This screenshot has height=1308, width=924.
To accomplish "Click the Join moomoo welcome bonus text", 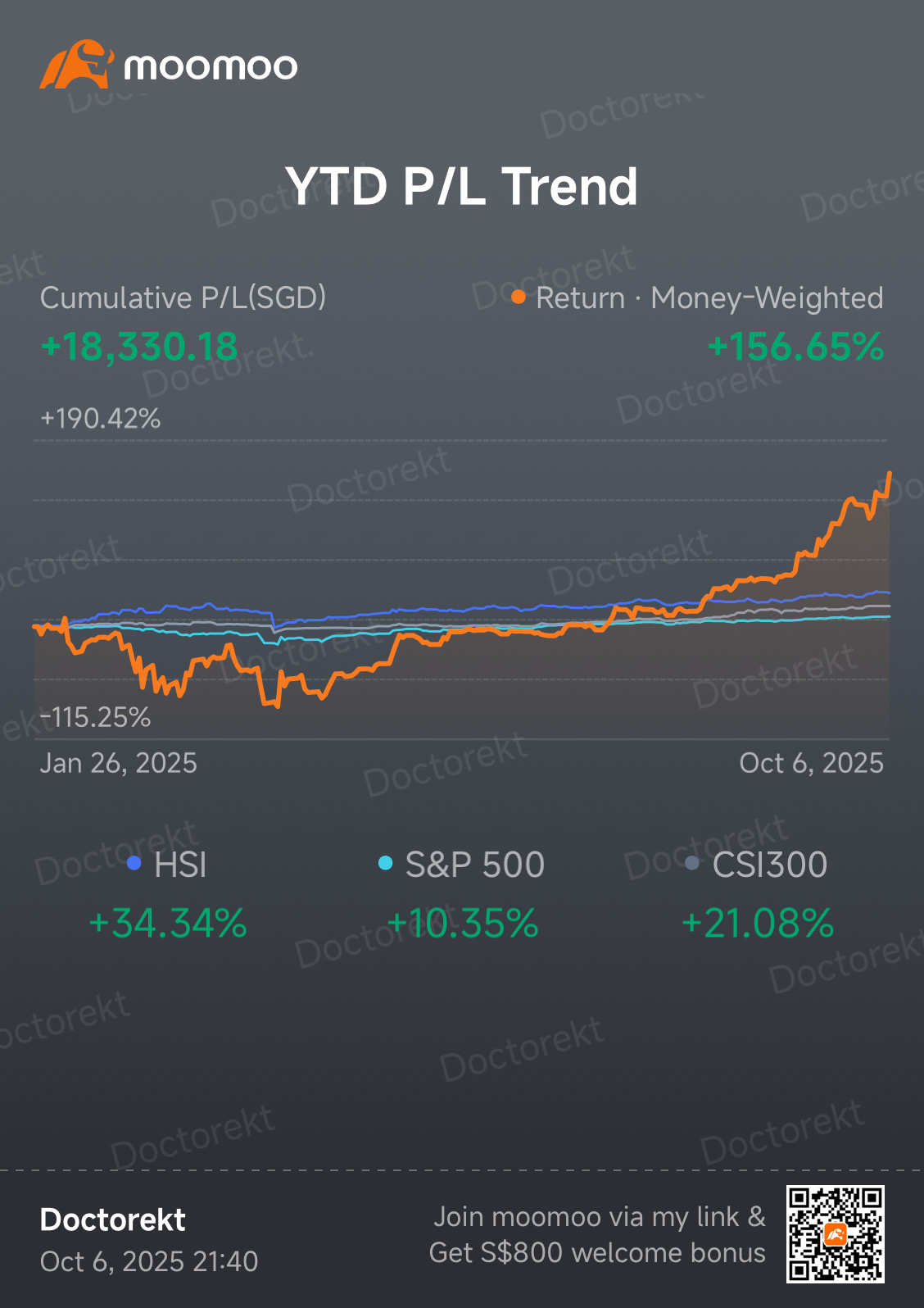I will pos(598,1234).
